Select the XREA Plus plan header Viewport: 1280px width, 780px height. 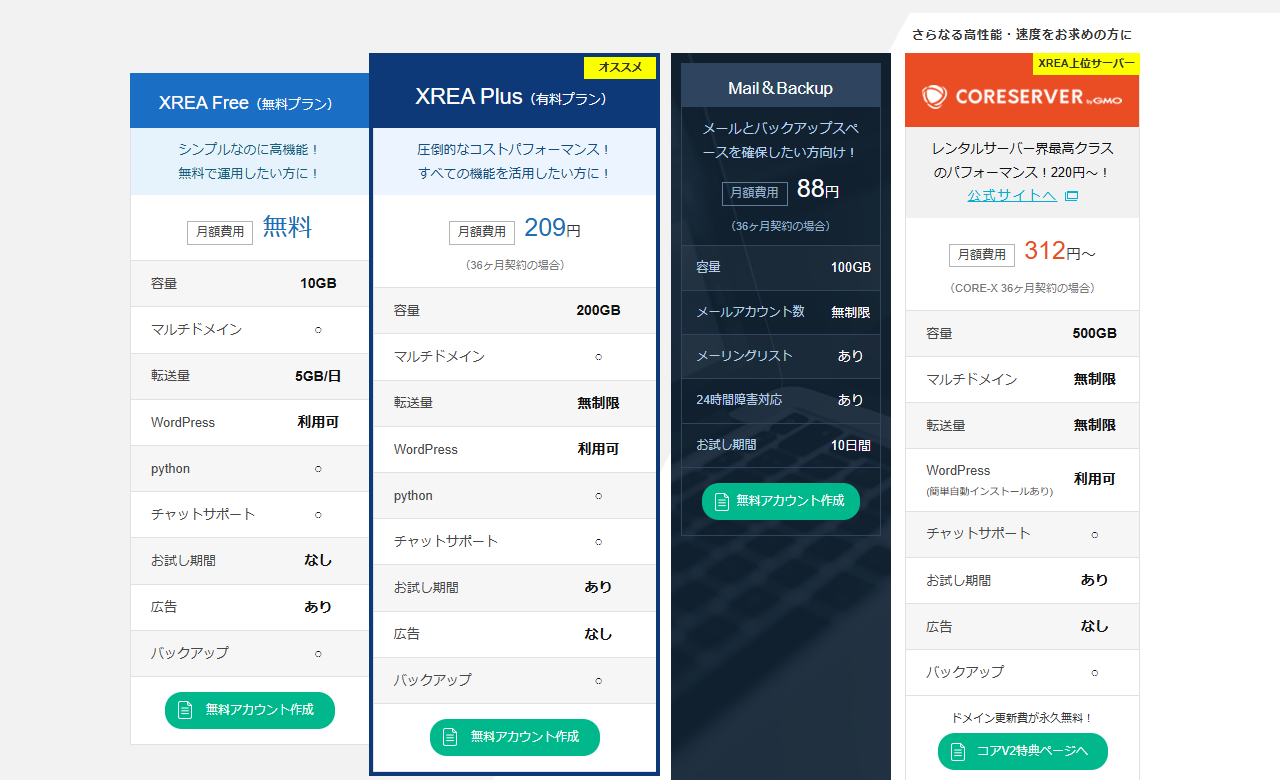[x=514, y=97]
